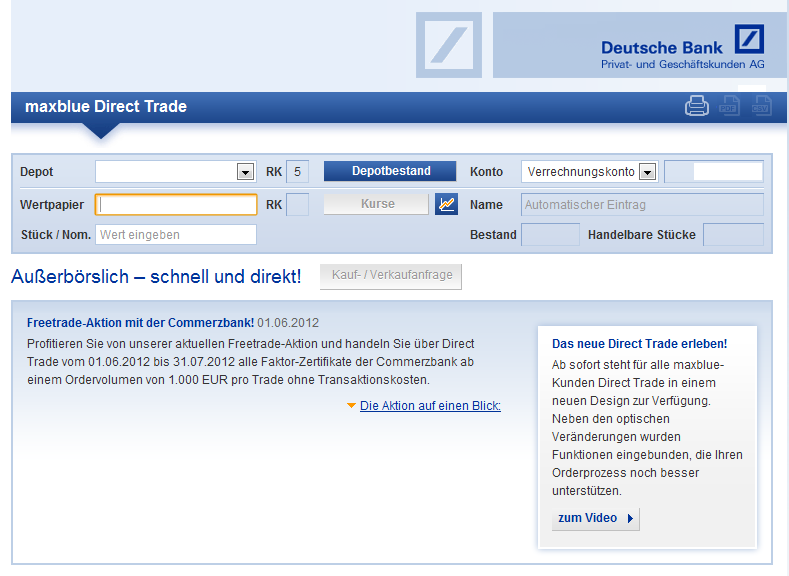
Task: Click the Wertpapier RK field
Action: pyautogui.click(x=297, y=205)
